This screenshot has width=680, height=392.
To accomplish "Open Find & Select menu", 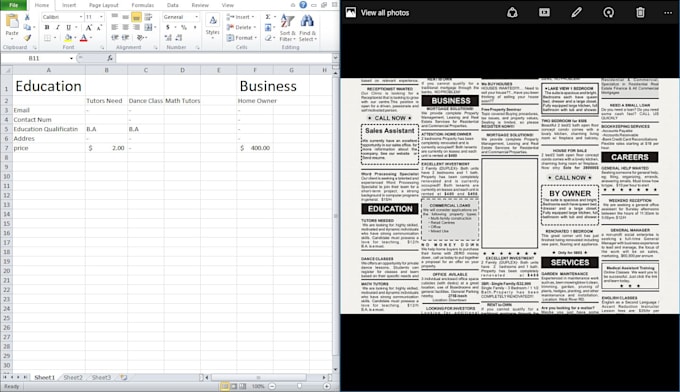I will coord(307,28).
